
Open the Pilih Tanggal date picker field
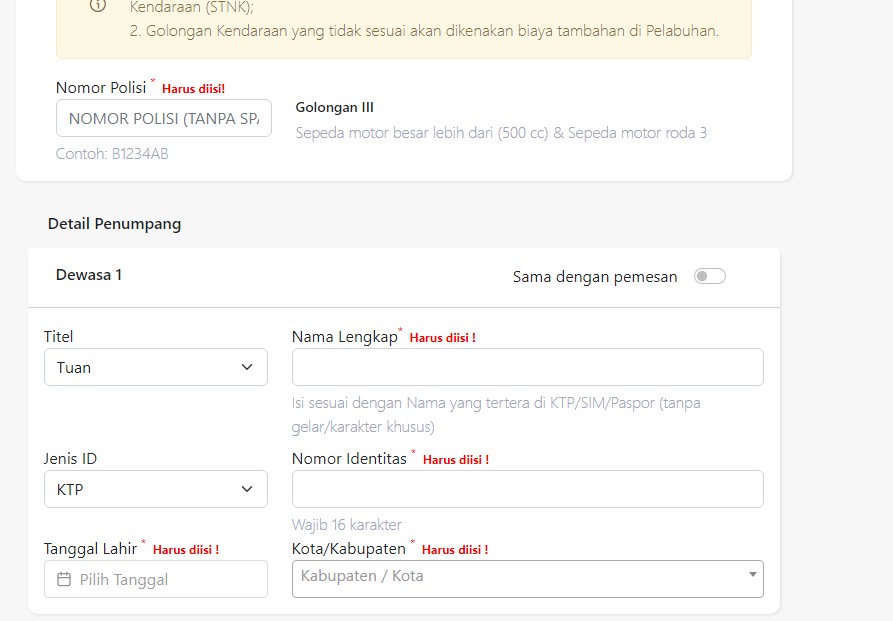[155, 579]
